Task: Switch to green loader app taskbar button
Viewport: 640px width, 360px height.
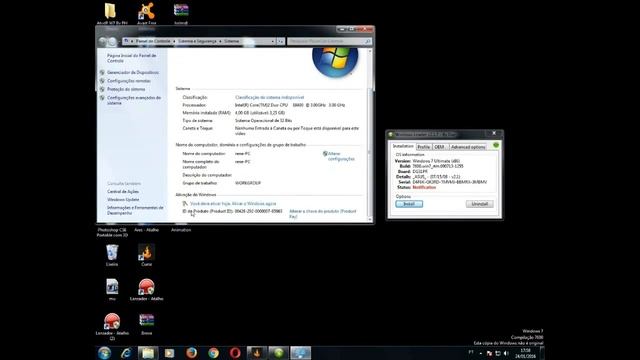Action: (279, 353)
